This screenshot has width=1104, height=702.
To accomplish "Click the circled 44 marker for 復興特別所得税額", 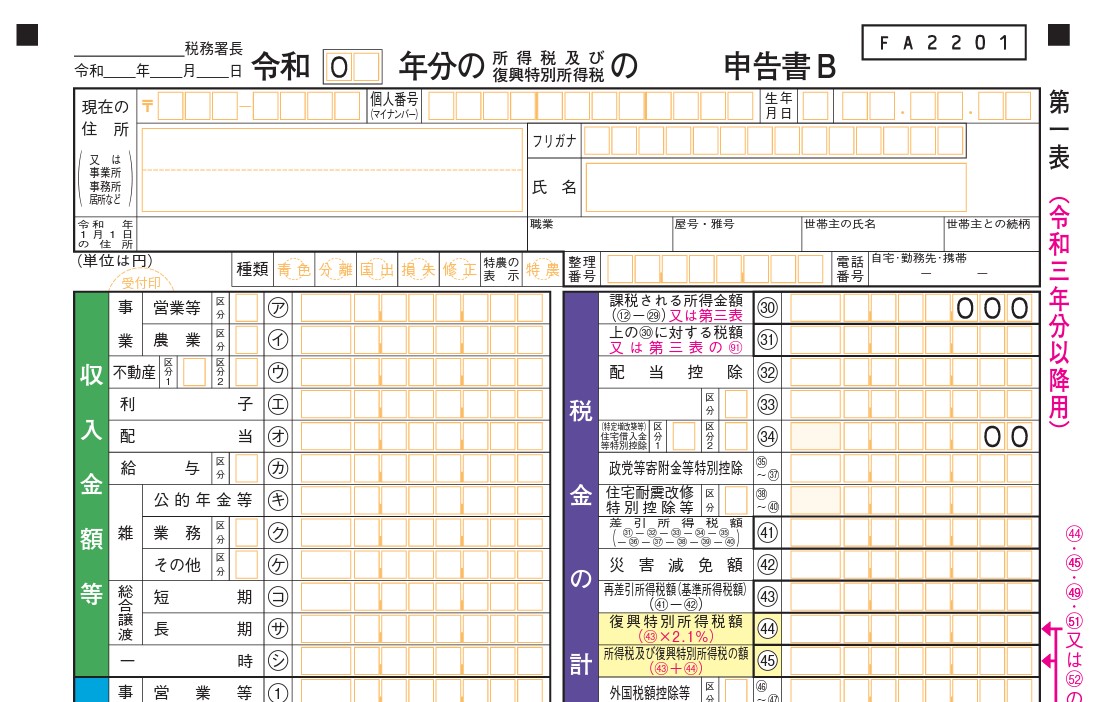I will pos(767,628).
